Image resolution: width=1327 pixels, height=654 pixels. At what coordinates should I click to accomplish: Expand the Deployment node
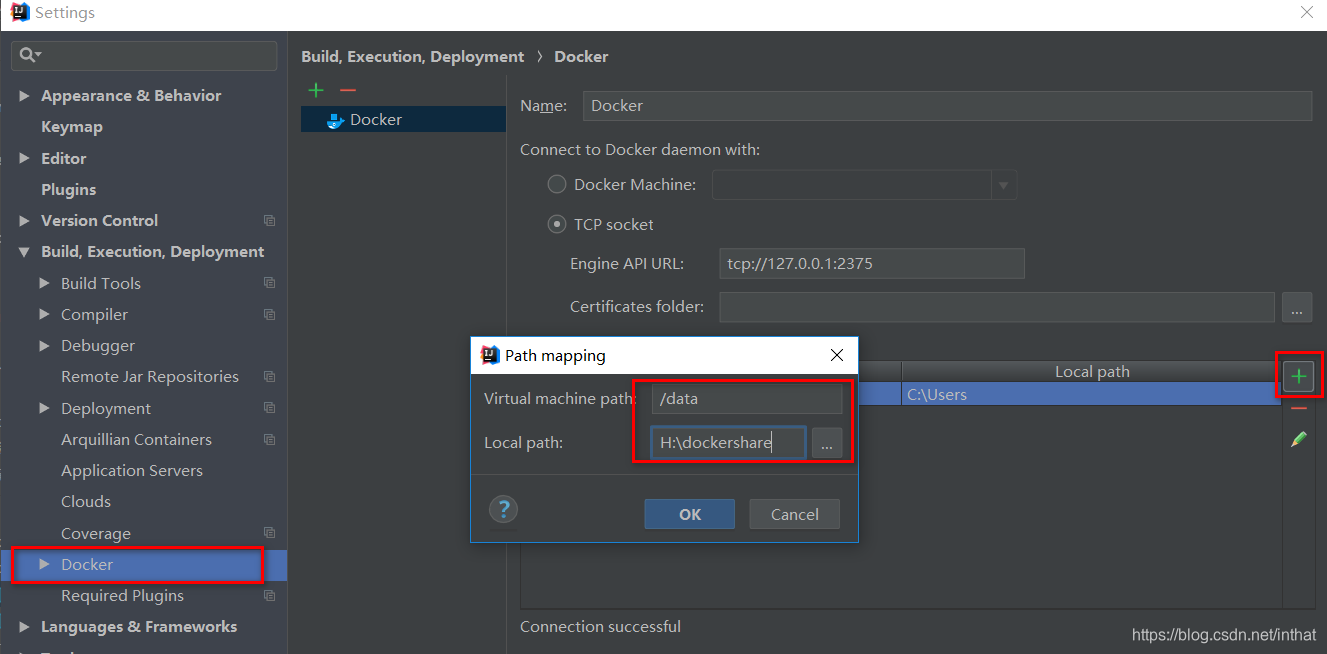coord(44,408)
